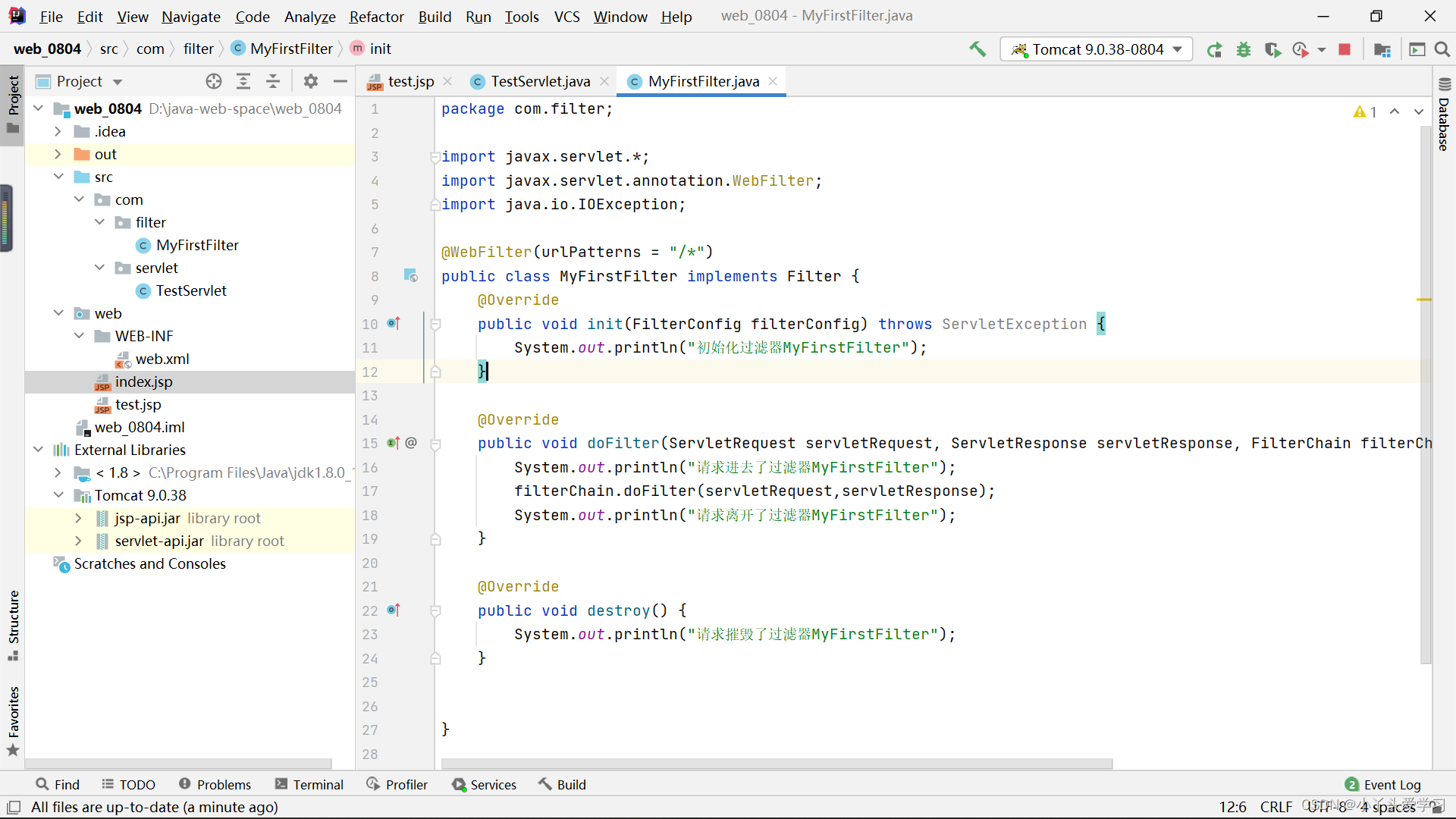Viewport: 1456px width, 819px height.
Task: Fold the doFilter method at line 15
Action: pos(436,444)
